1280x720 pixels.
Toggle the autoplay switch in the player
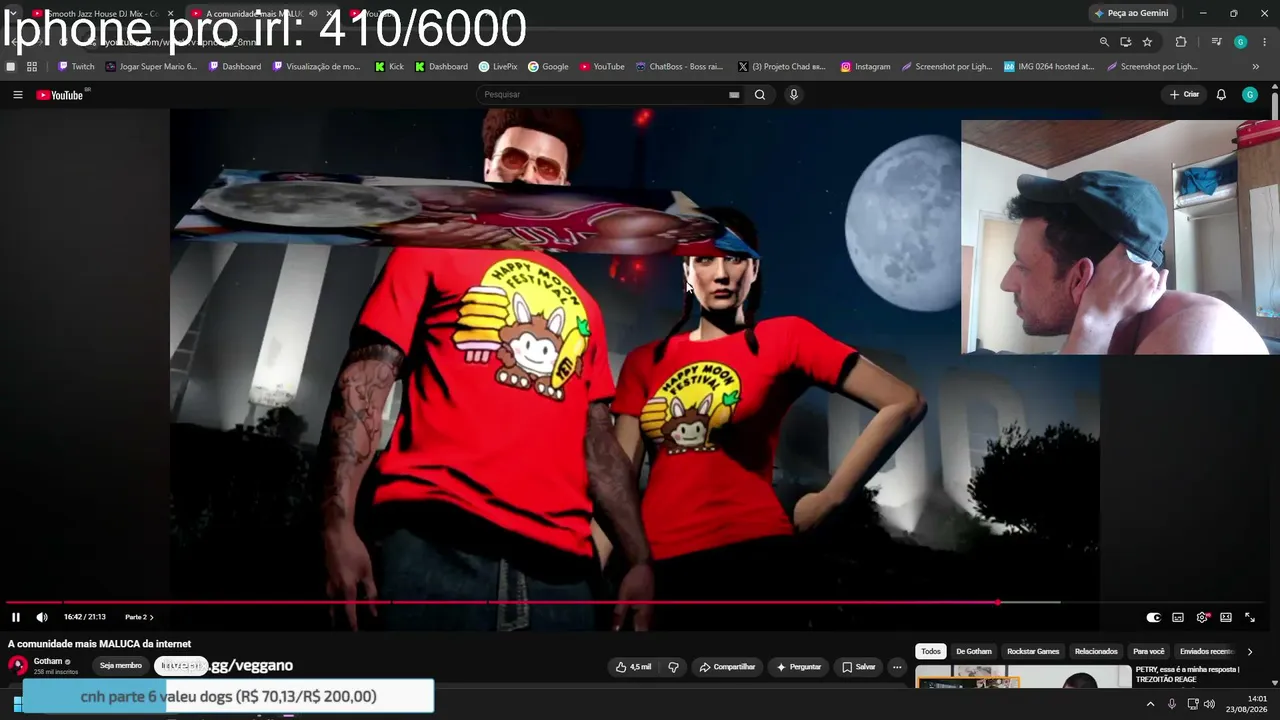(1154, 617)
